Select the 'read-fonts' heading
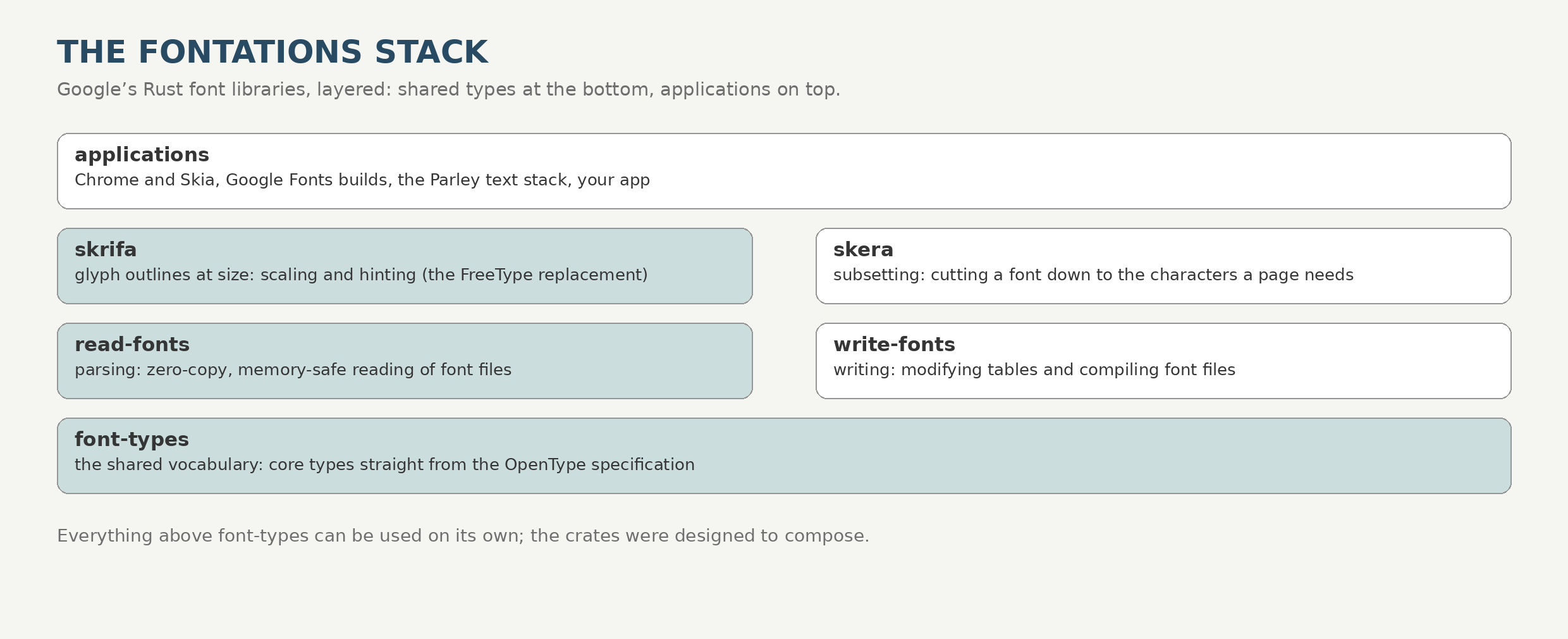This screenshot has width=1568, height=639. click(132, 344)
